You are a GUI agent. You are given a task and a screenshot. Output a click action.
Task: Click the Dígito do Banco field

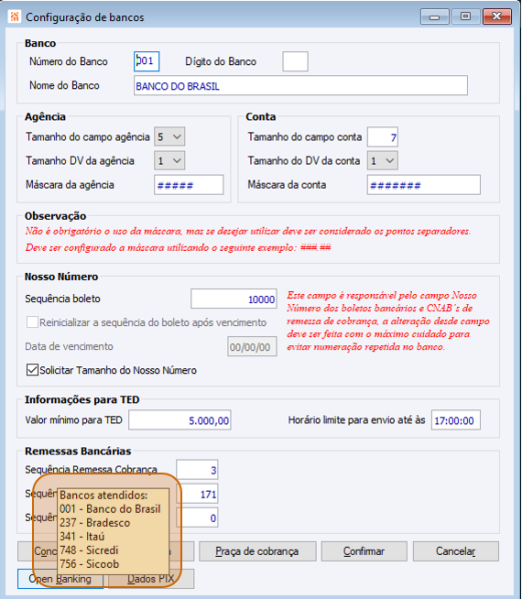pyautogui.click(x=295, y=62)
